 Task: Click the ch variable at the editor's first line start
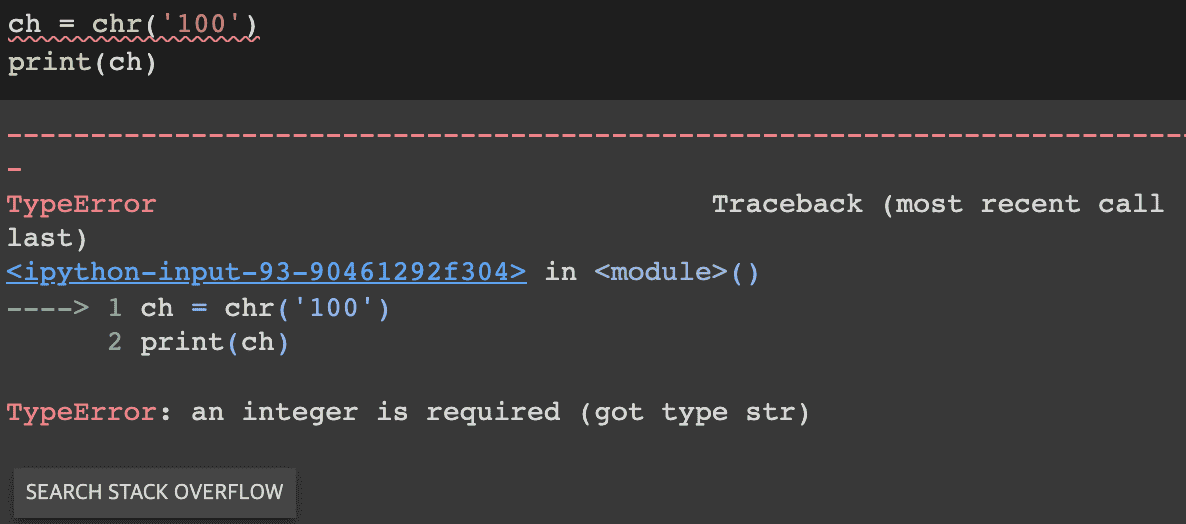point(23,23)
